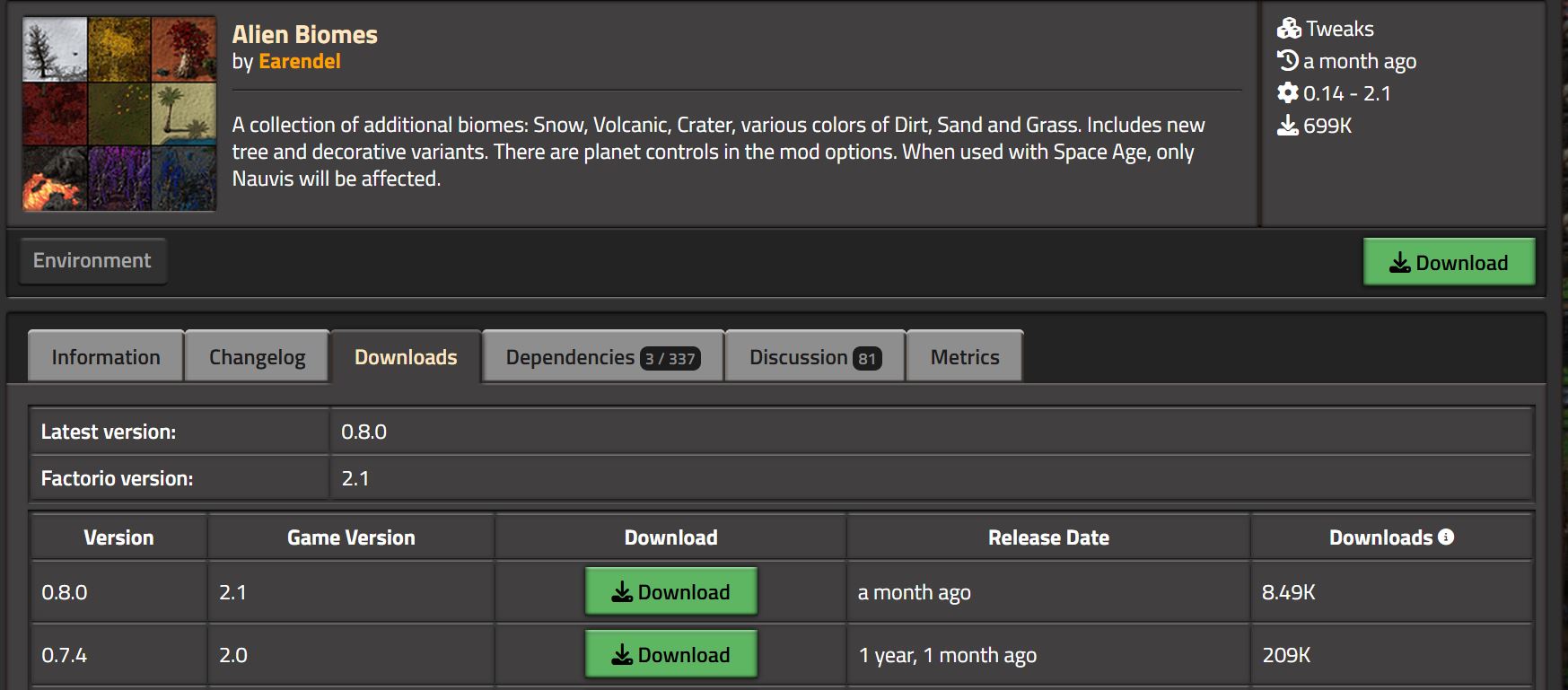Image resolution: width=1568 pixels, height=690 pixels.
Task: Click the Release Date column header
Action: tap(1048, 537)
